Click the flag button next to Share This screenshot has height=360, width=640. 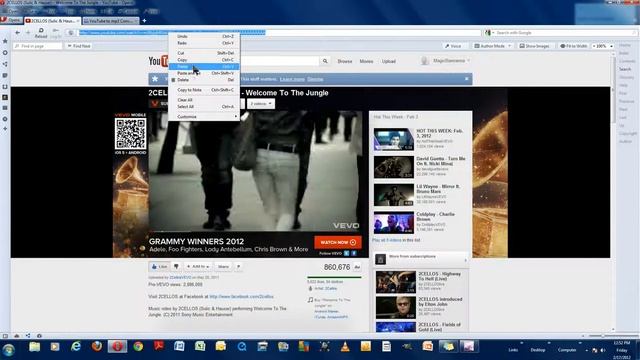[x=239, y=267]
